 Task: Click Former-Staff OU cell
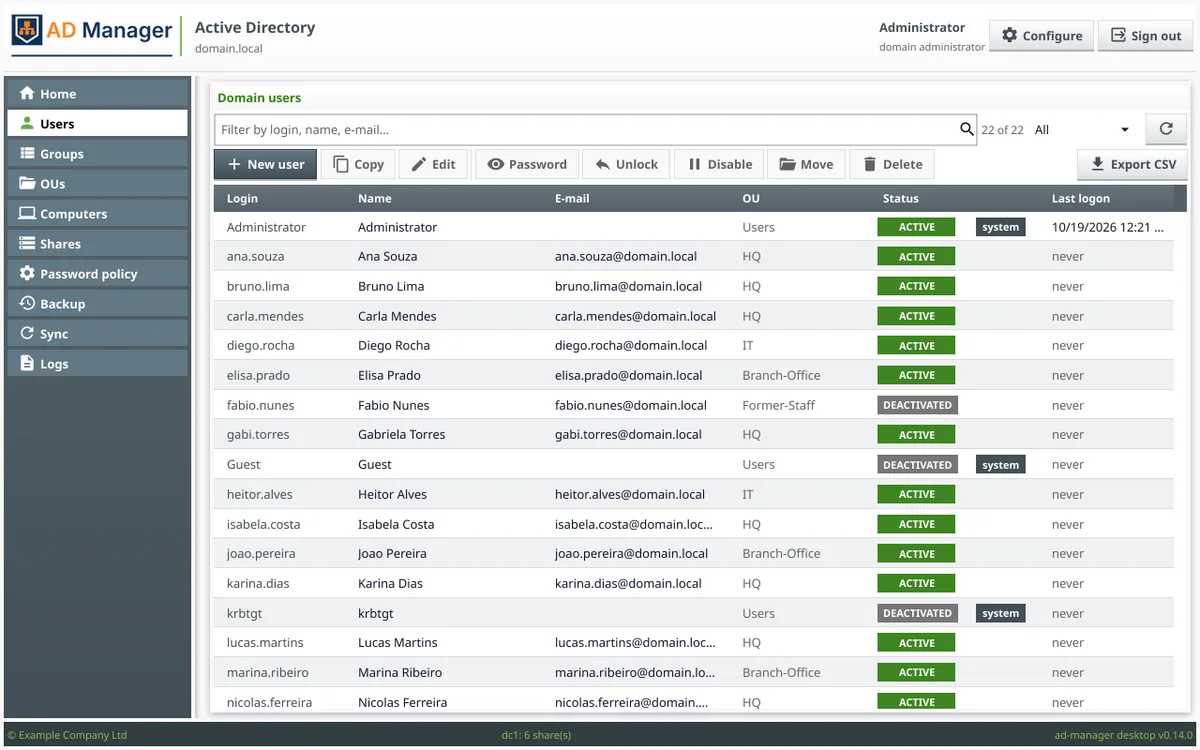[x=779, y=405]
